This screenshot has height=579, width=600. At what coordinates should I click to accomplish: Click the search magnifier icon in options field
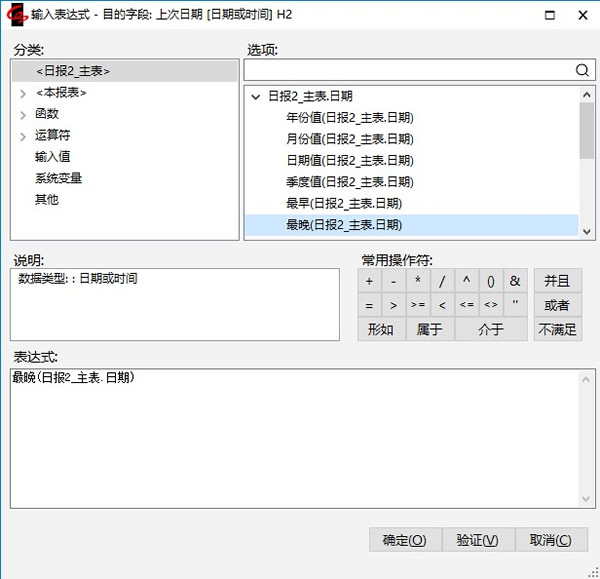coord(582,70)
